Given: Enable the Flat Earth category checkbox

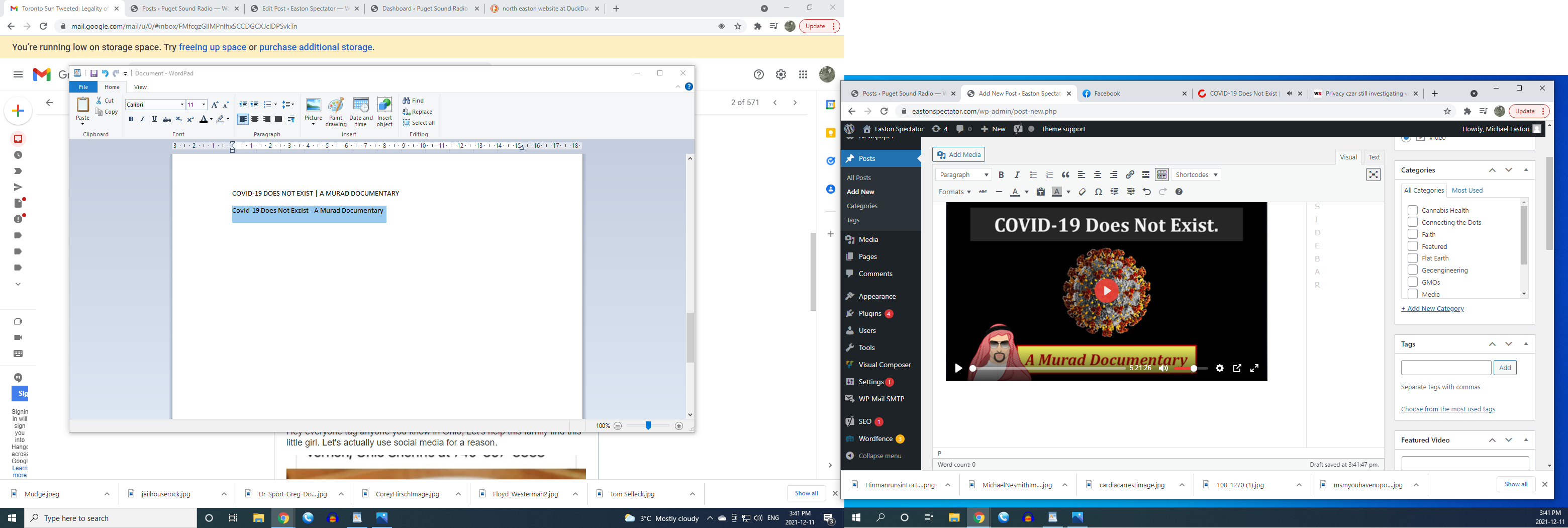Looking at the screenshot, I should pyautogui.click(x=1413, y=258).
